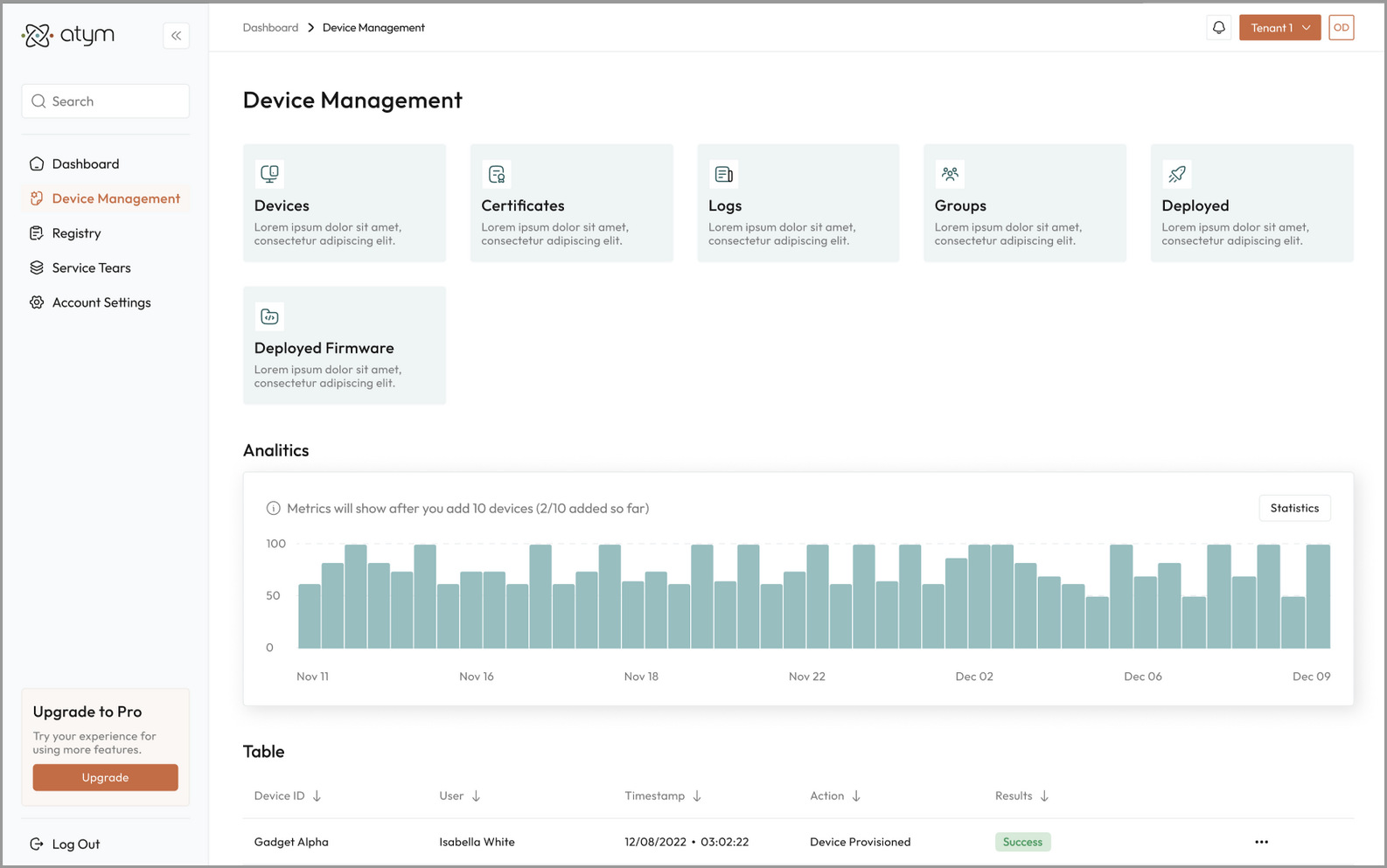Image resolution: width=1387 pixels, height=868 pixels.
Task: Click the Statistics button
Action: click(x=1293, y=508)
